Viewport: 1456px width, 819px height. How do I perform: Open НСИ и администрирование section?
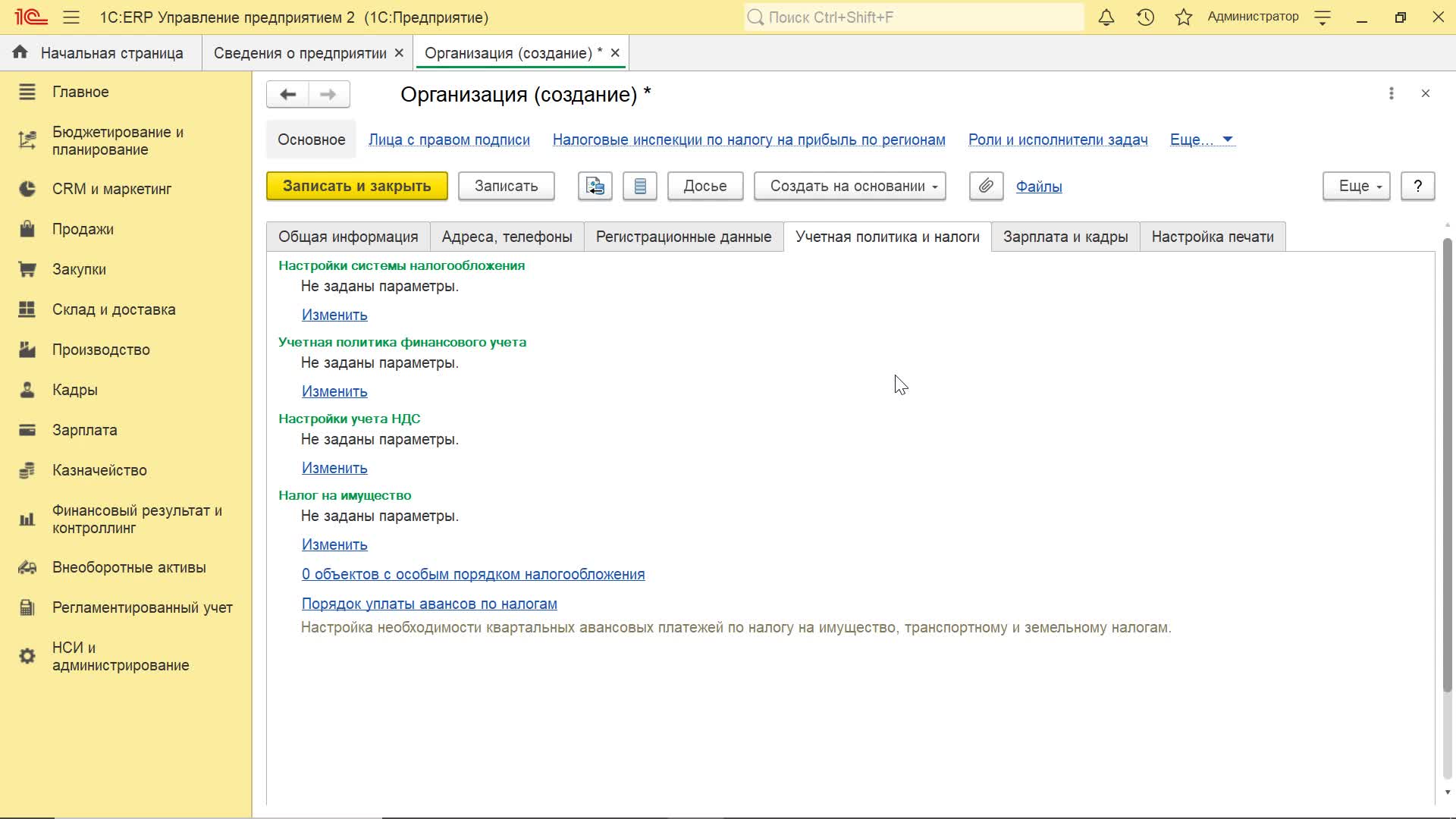point(125,656)
